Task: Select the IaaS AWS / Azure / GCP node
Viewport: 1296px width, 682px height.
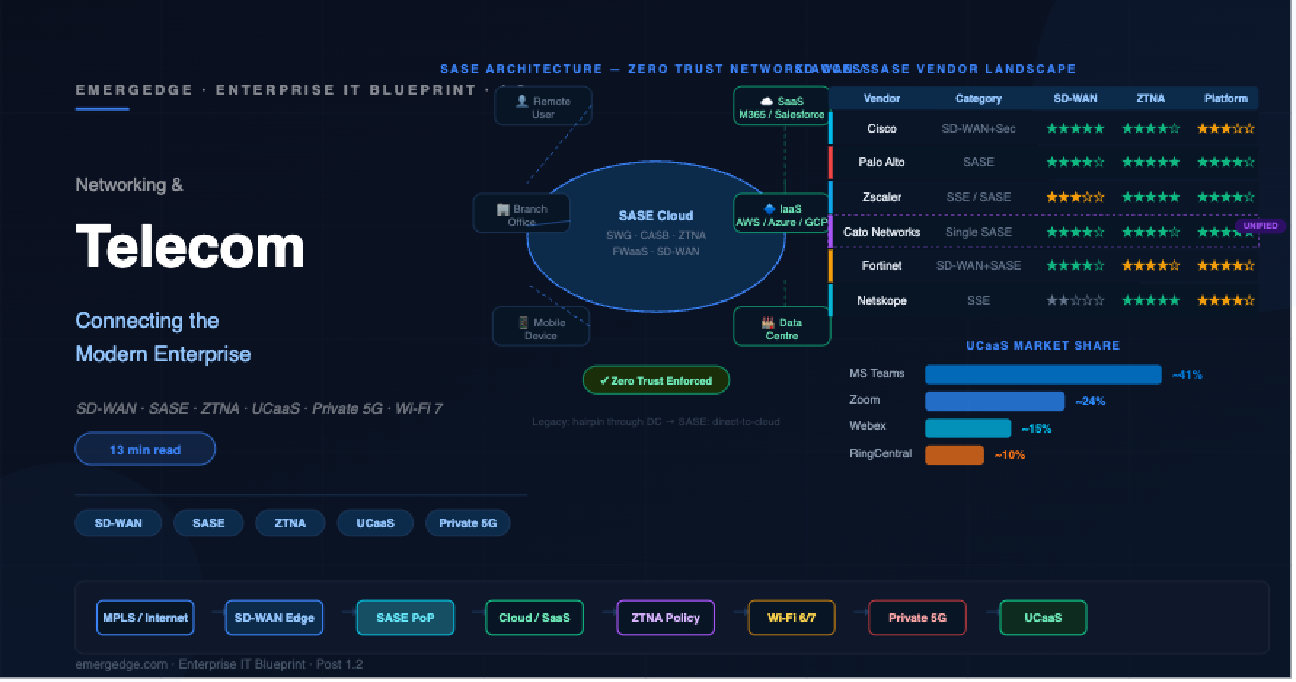Action: click(782, 214)
